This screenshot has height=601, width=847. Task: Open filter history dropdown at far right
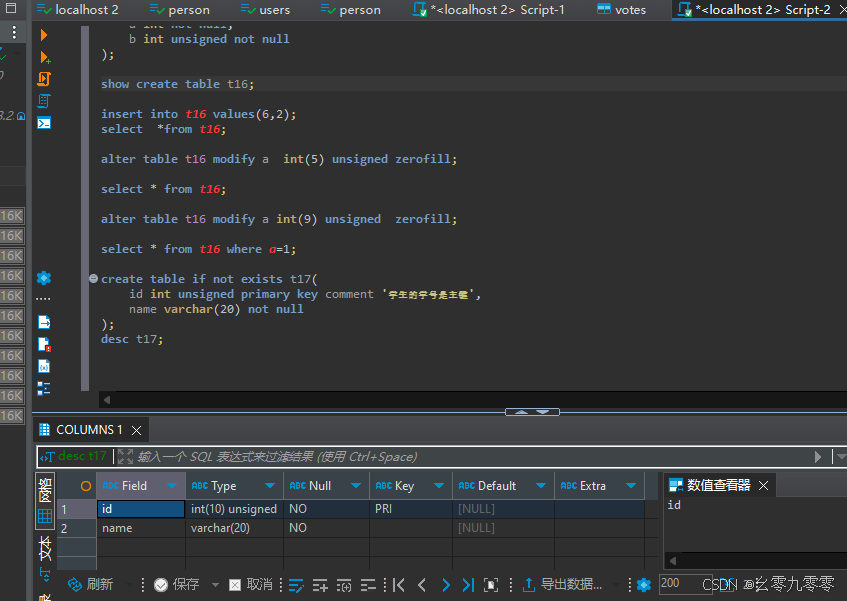(x=841, y=457)
